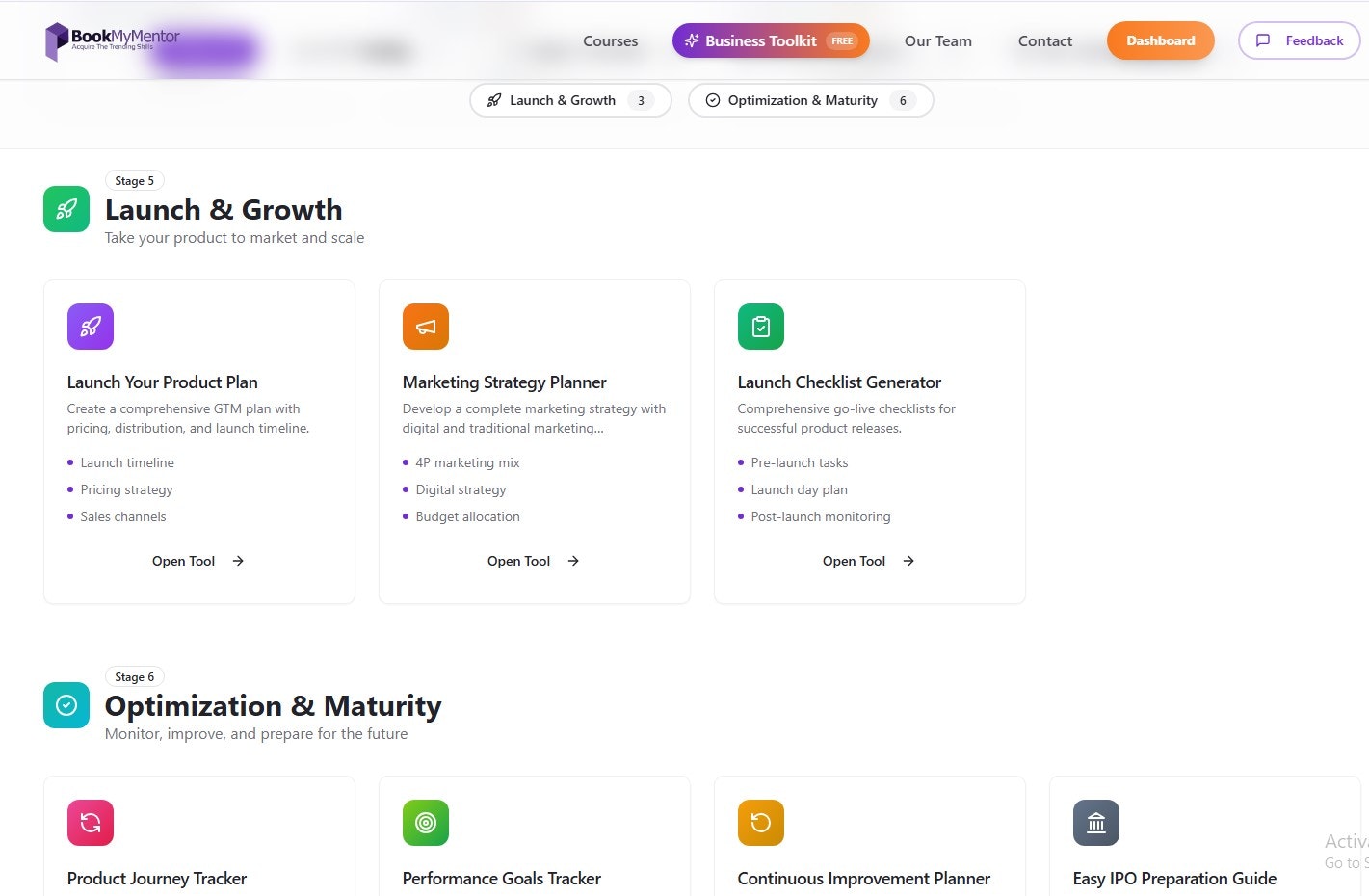This screenshot has height=896, width=1369.
Task: Switch to the Optimization & Maturity stage filter
Action: click(x=809, y=100)
